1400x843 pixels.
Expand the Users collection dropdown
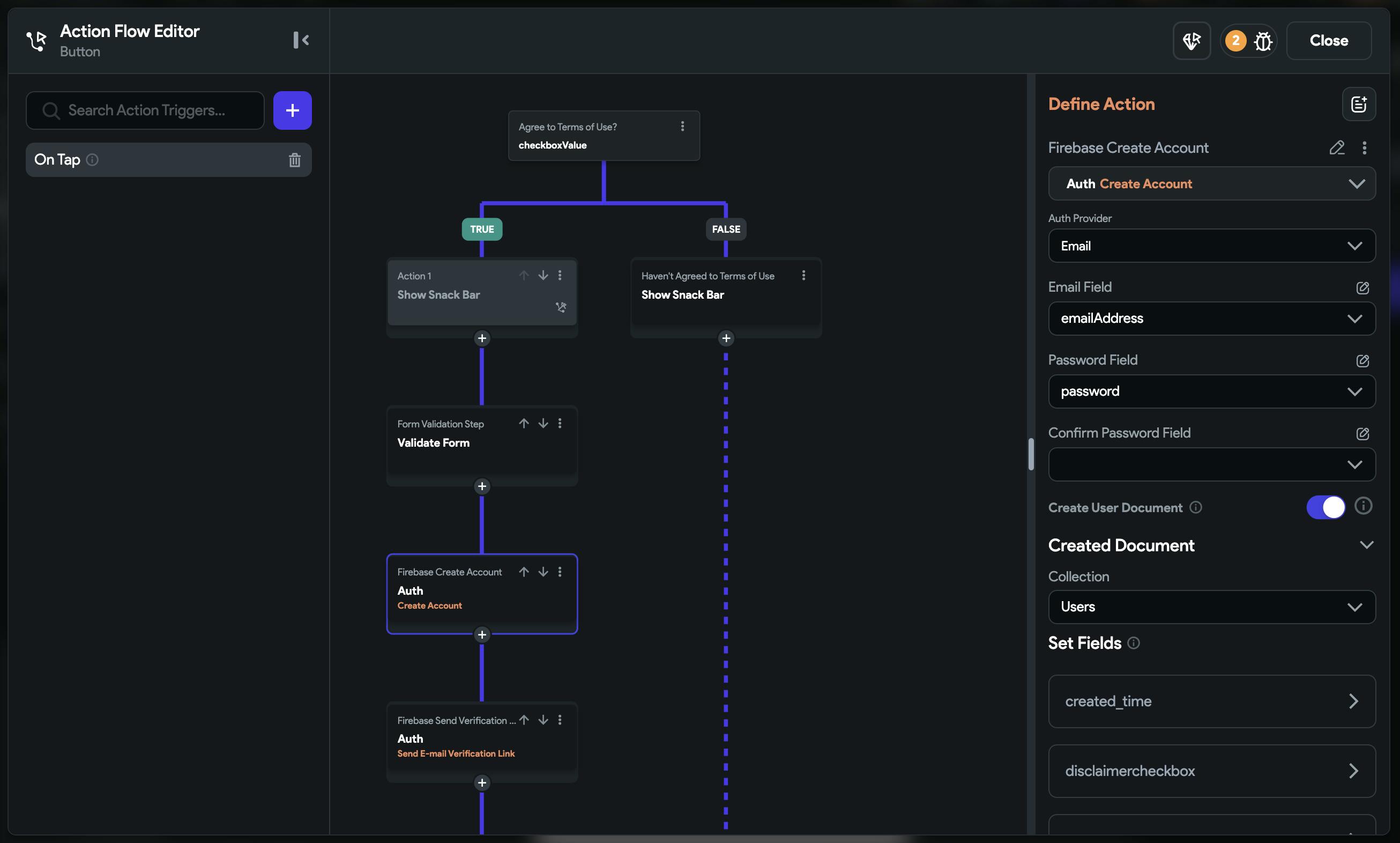click(x=1211, y=607)
